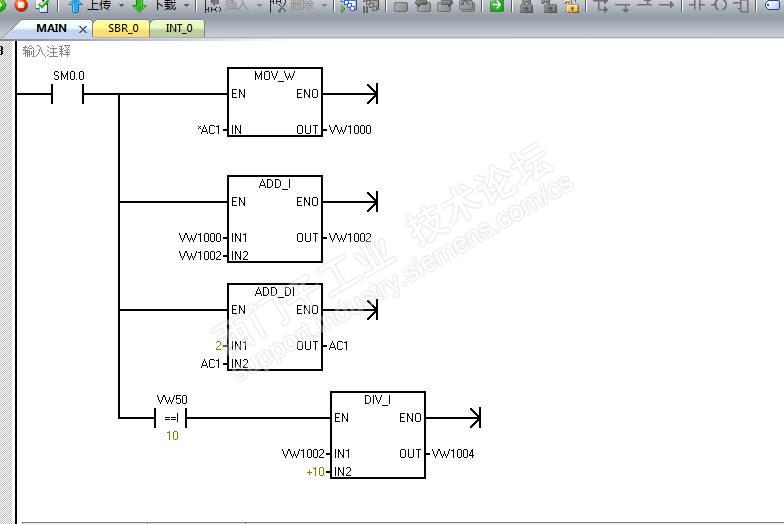
Task: Select ADD_DI IN1 constant 2
Action: pyautogui.click(x=218, y=346)
